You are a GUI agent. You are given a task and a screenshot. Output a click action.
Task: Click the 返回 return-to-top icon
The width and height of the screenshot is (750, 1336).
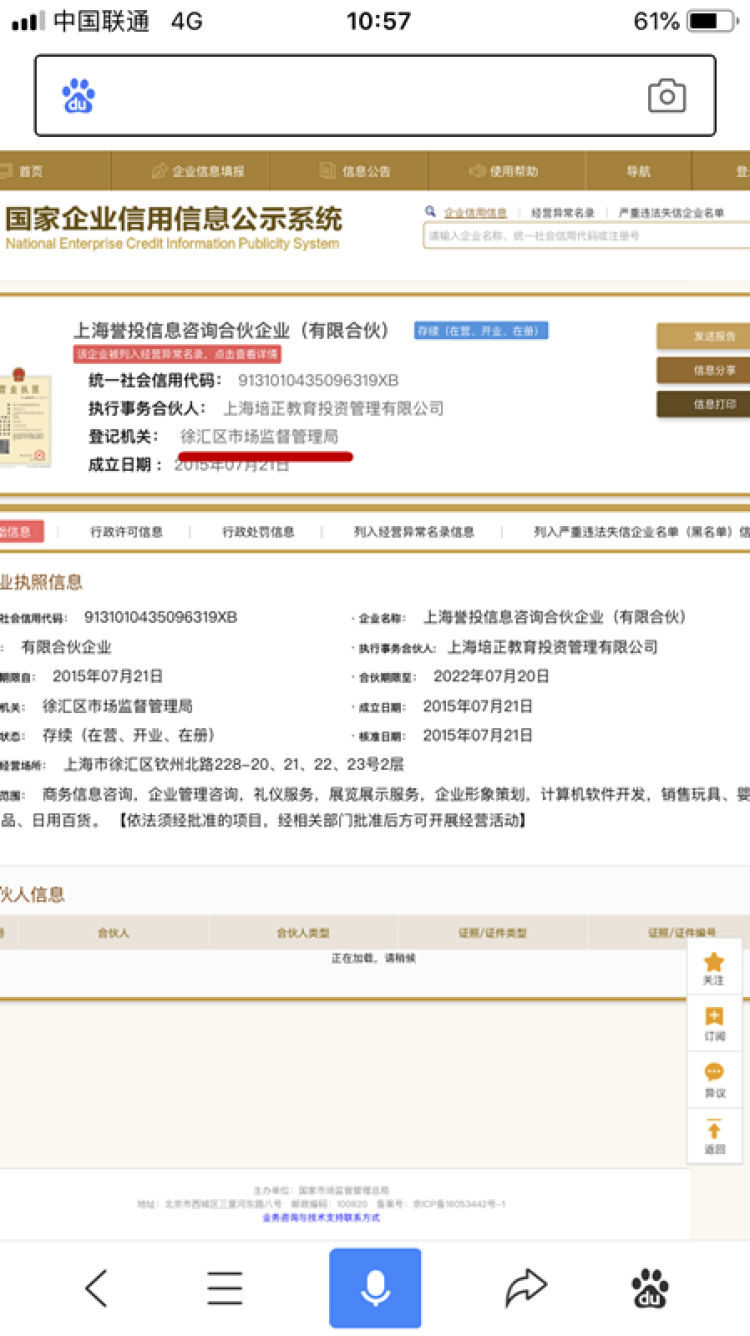[x=714, y=1137]
